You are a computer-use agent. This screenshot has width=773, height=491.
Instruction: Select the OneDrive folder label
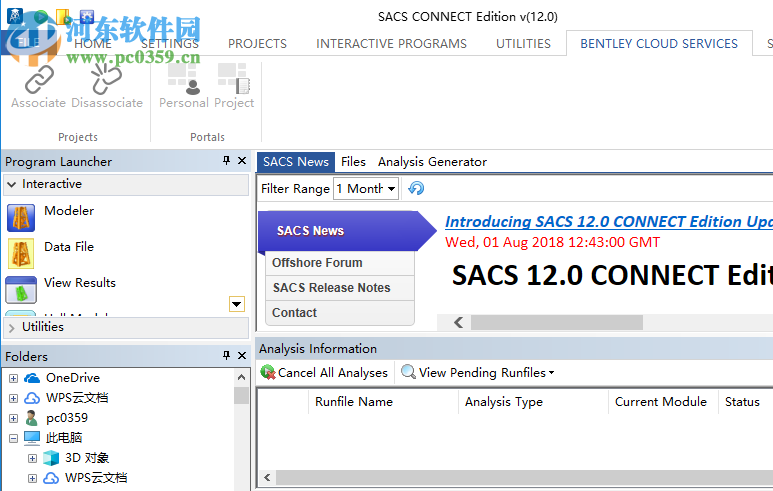click(x=73, y=378)
